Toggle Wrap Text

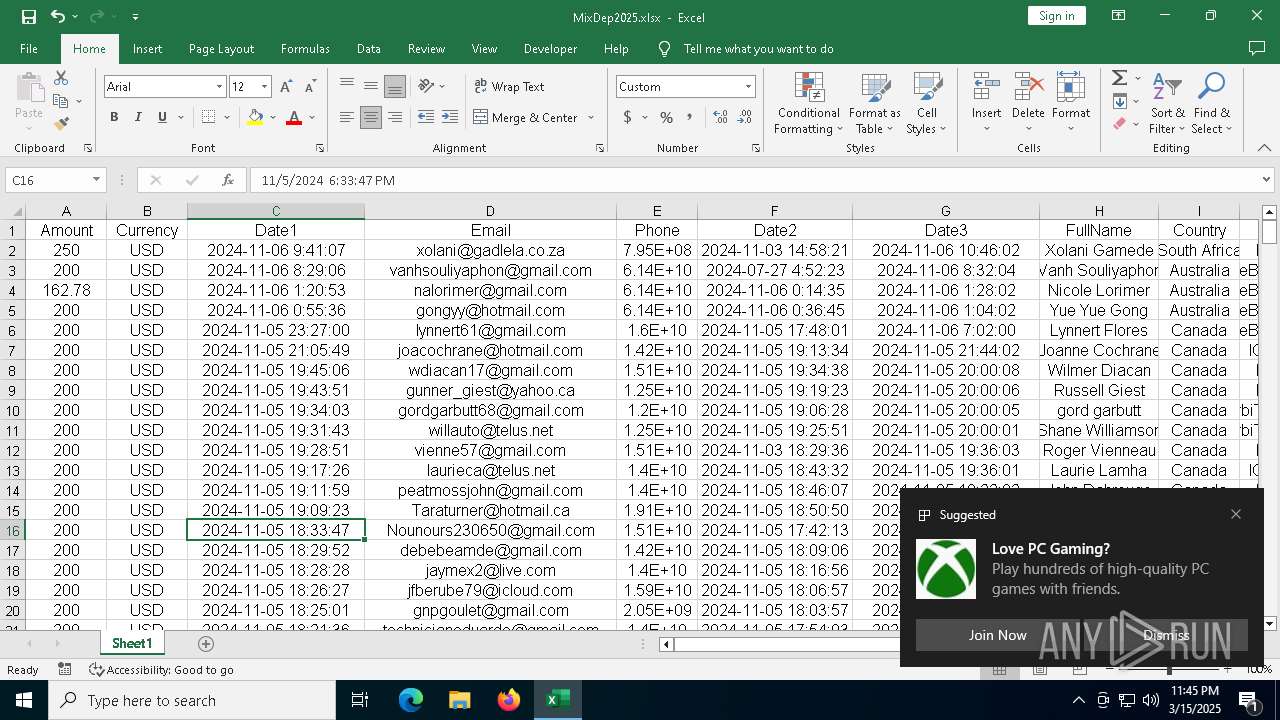[509, 86]
